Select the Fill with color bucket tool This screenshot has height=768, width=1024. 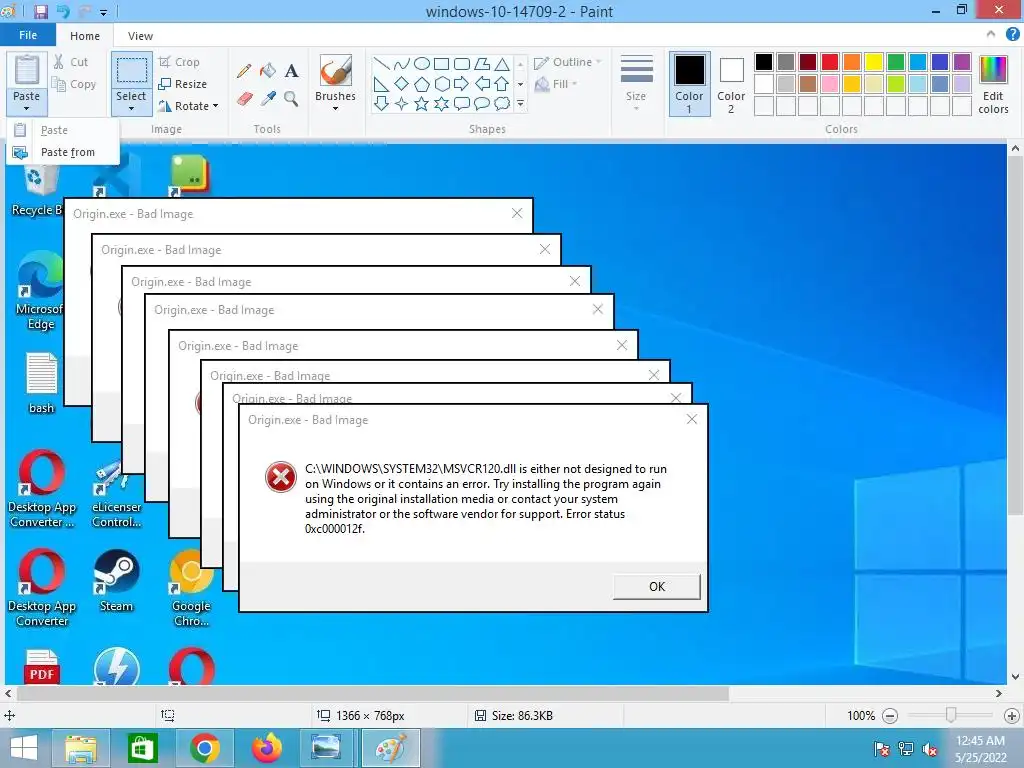[268, 71]
